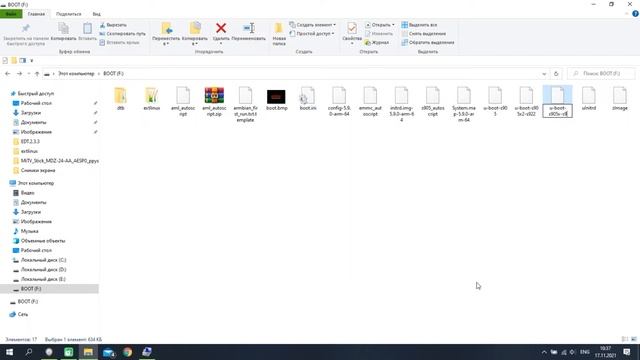Click the Переименовать (Rename) icon
The image size is (640, 360).
click(249, 28)
